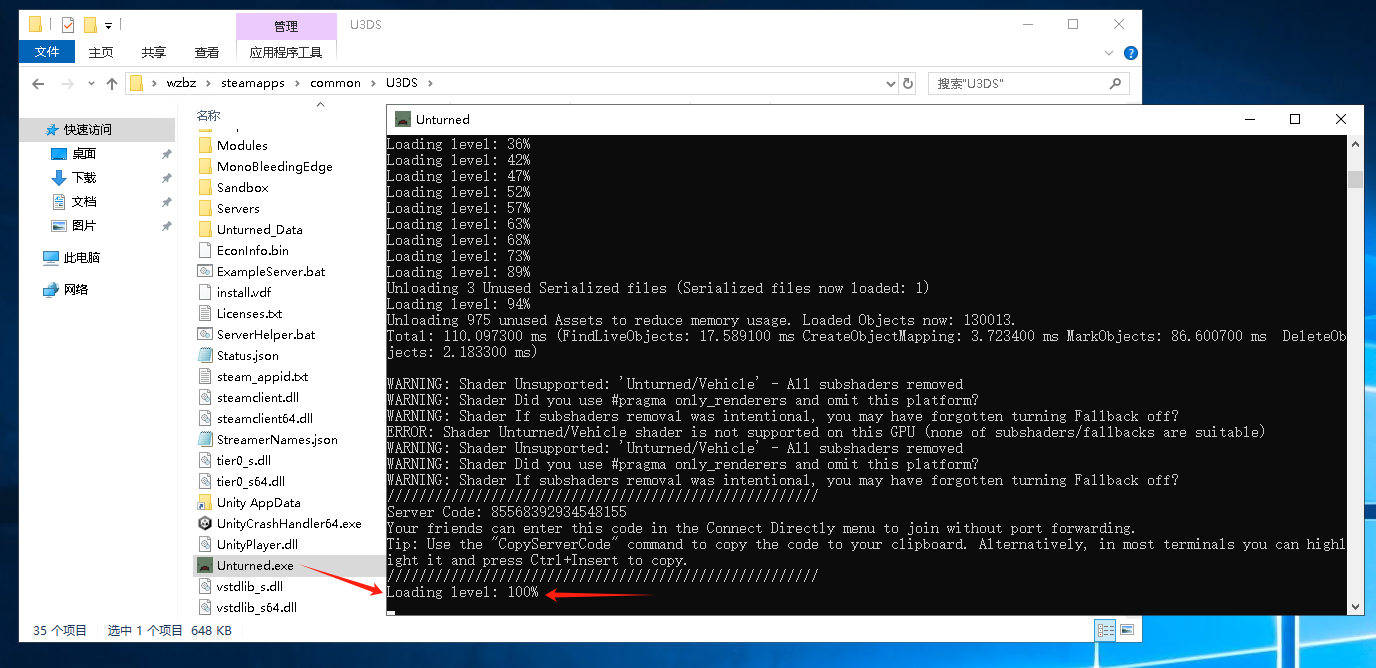Click the New Folder icon in Explorer title bar

pyautogui.click(x=90, y=25)
